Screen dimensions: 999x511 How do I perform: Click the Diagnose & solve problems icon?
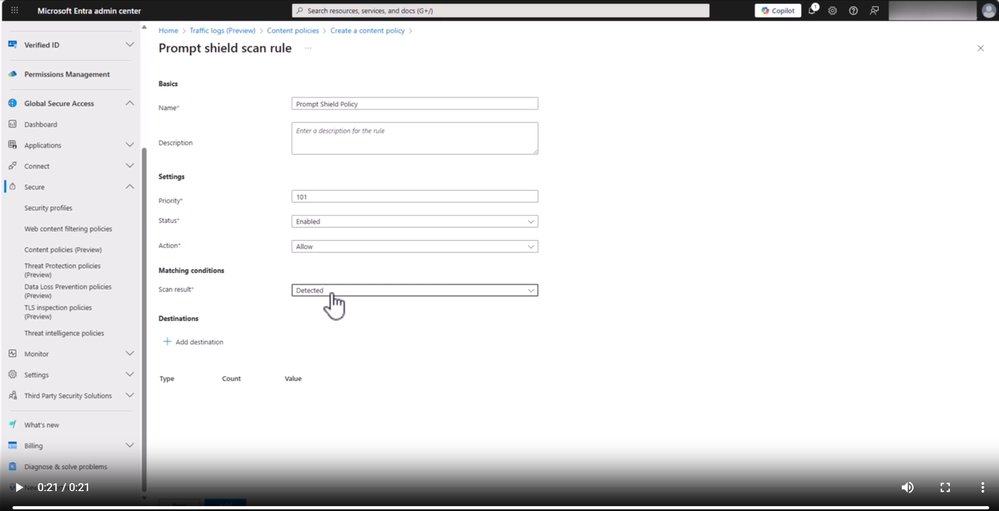12,466
